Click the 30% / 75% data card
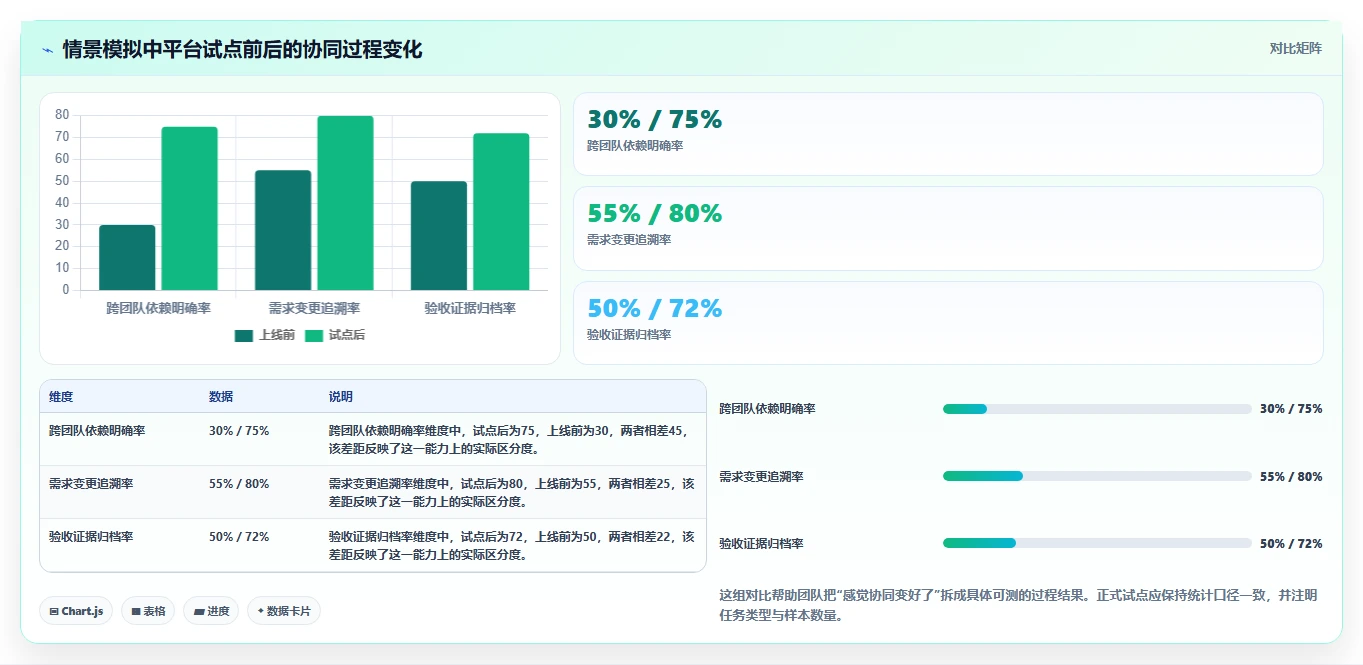The image size is (1363, 665). (948, 134)
